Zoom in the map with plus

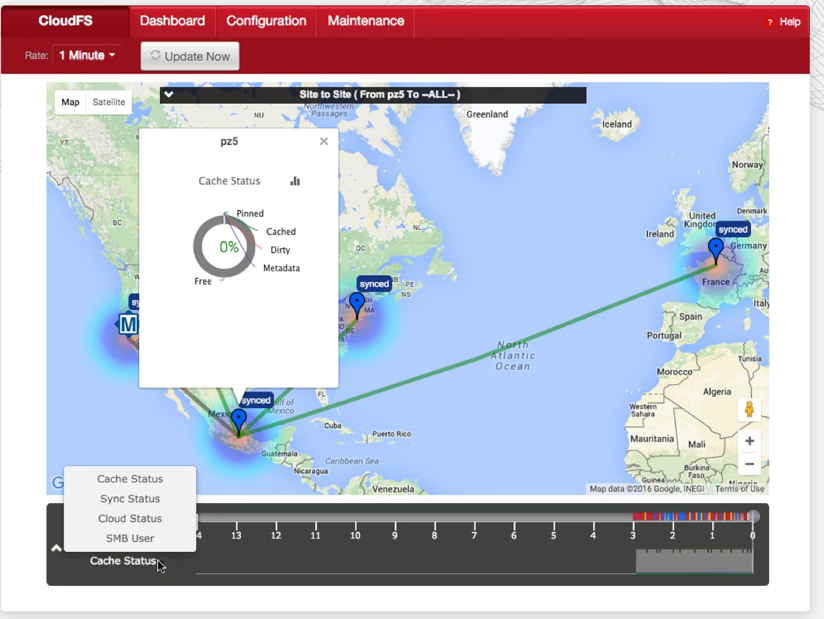749,441
